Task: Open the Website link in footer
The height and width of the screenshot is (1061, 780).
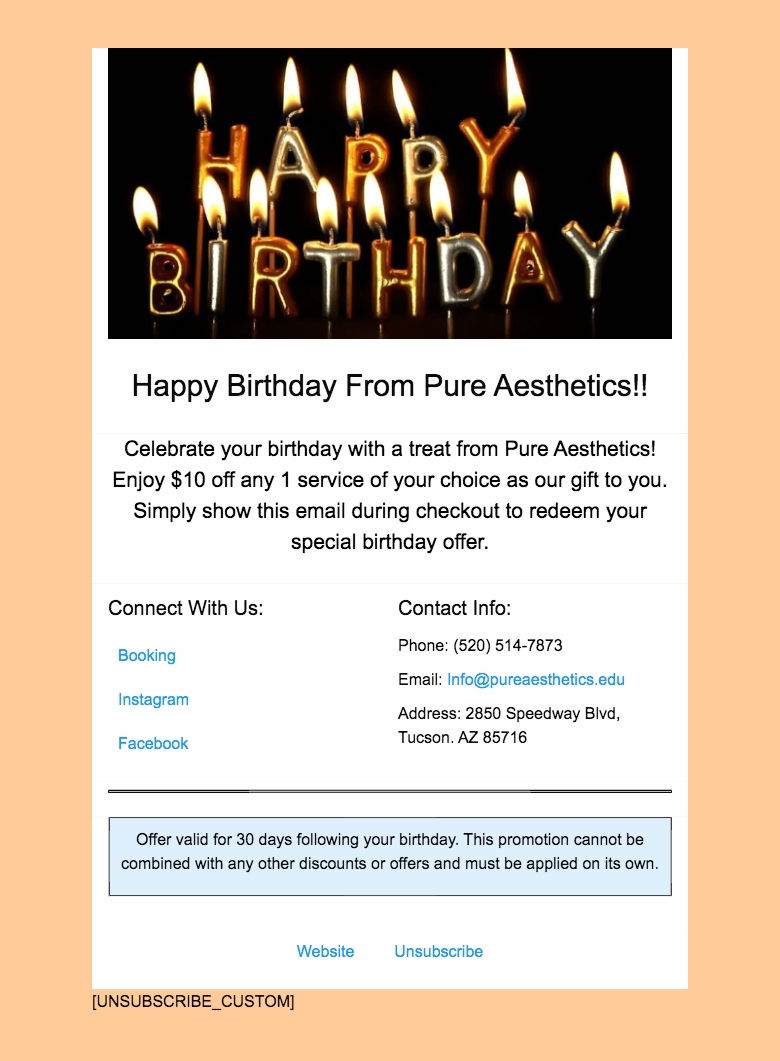Action: tap(325, 952)
